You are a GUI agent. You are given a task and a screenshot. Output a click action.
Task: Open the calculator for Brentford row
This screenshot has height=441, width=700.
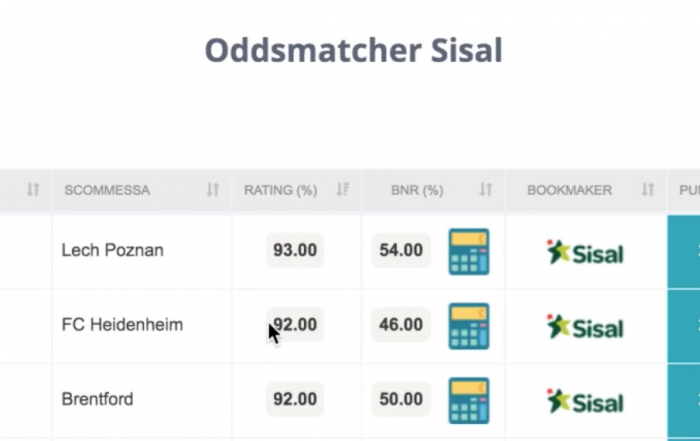(x=469, y=401)
